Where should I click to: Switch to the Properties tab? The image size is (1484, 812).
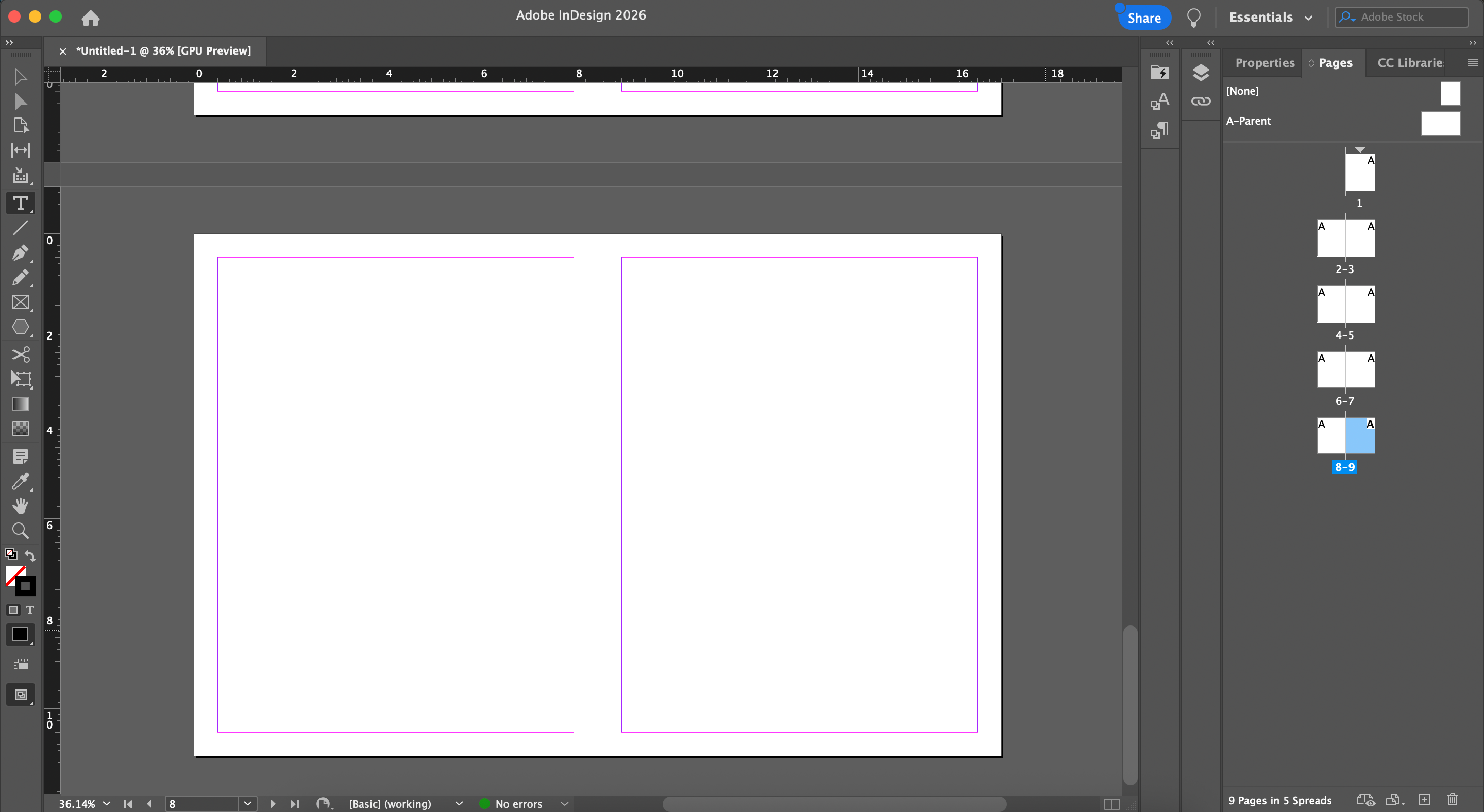tap(1264, 63)
